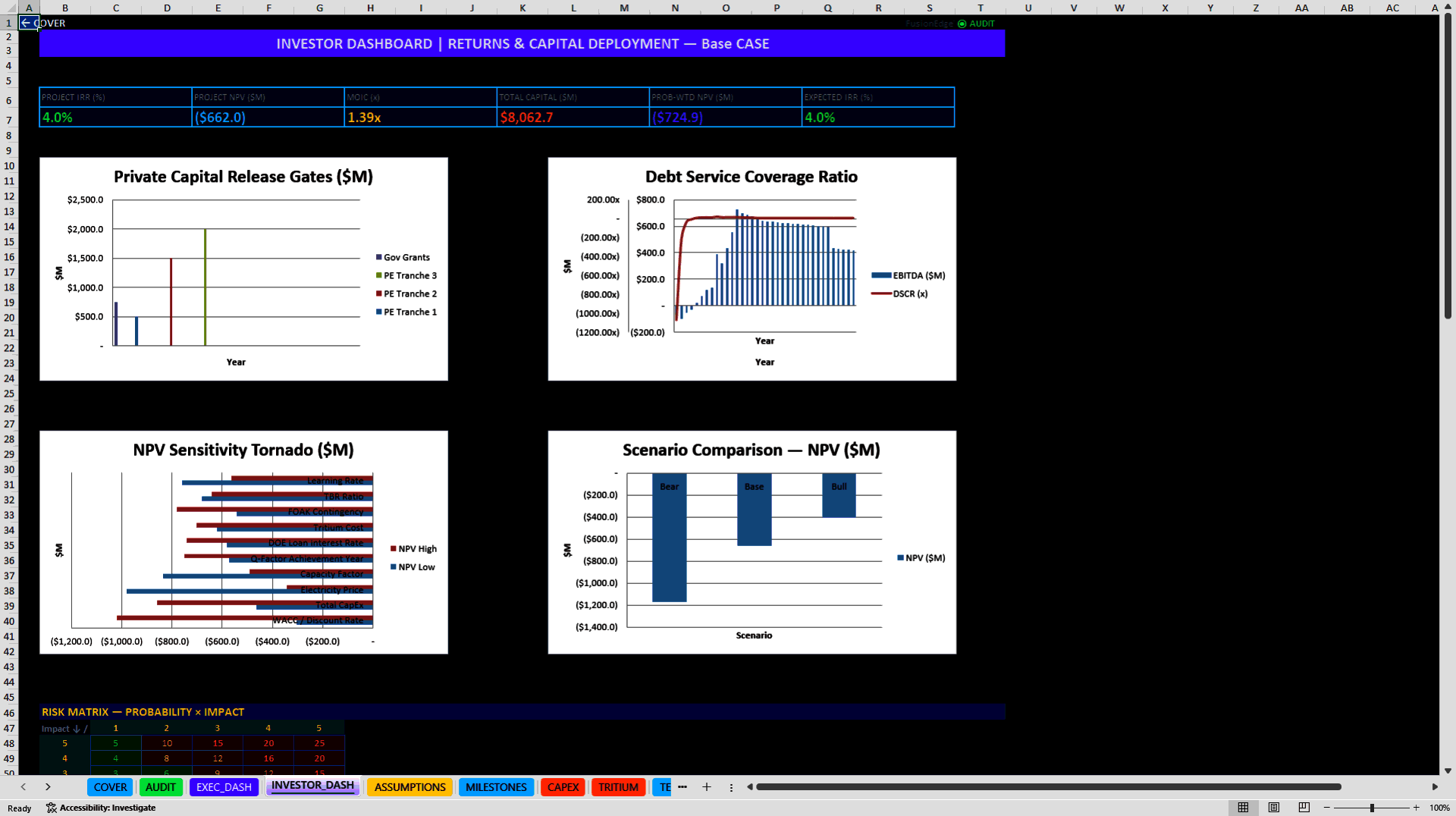Screen dimensions: 1456x816
Task: Open Accessibility: Investigate in status bar
Action: tap(101, 808)
